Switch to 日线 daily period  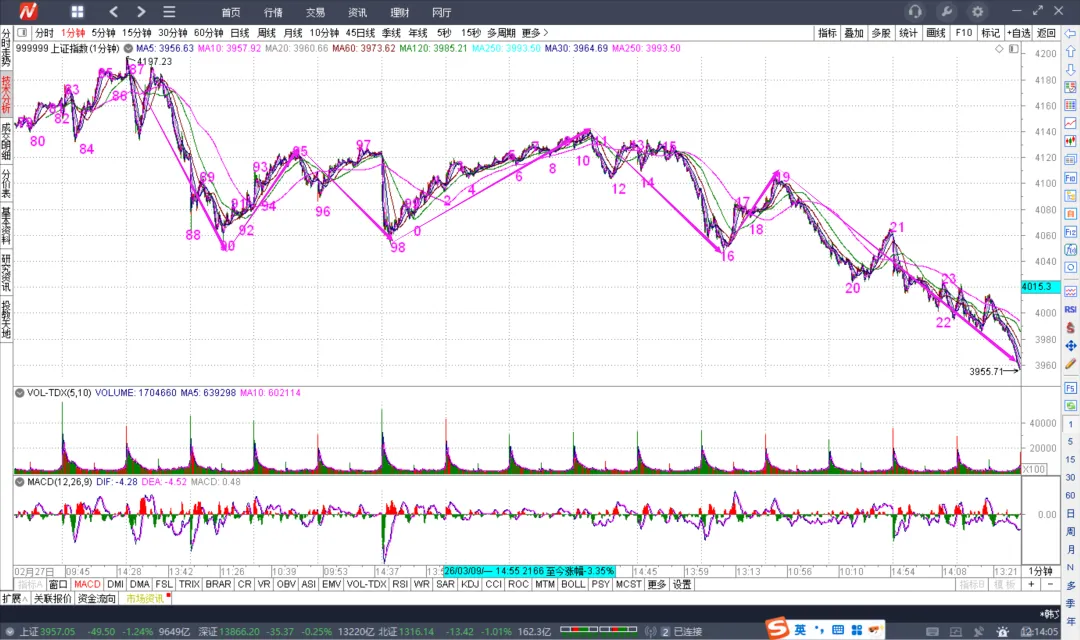(240, 32)
